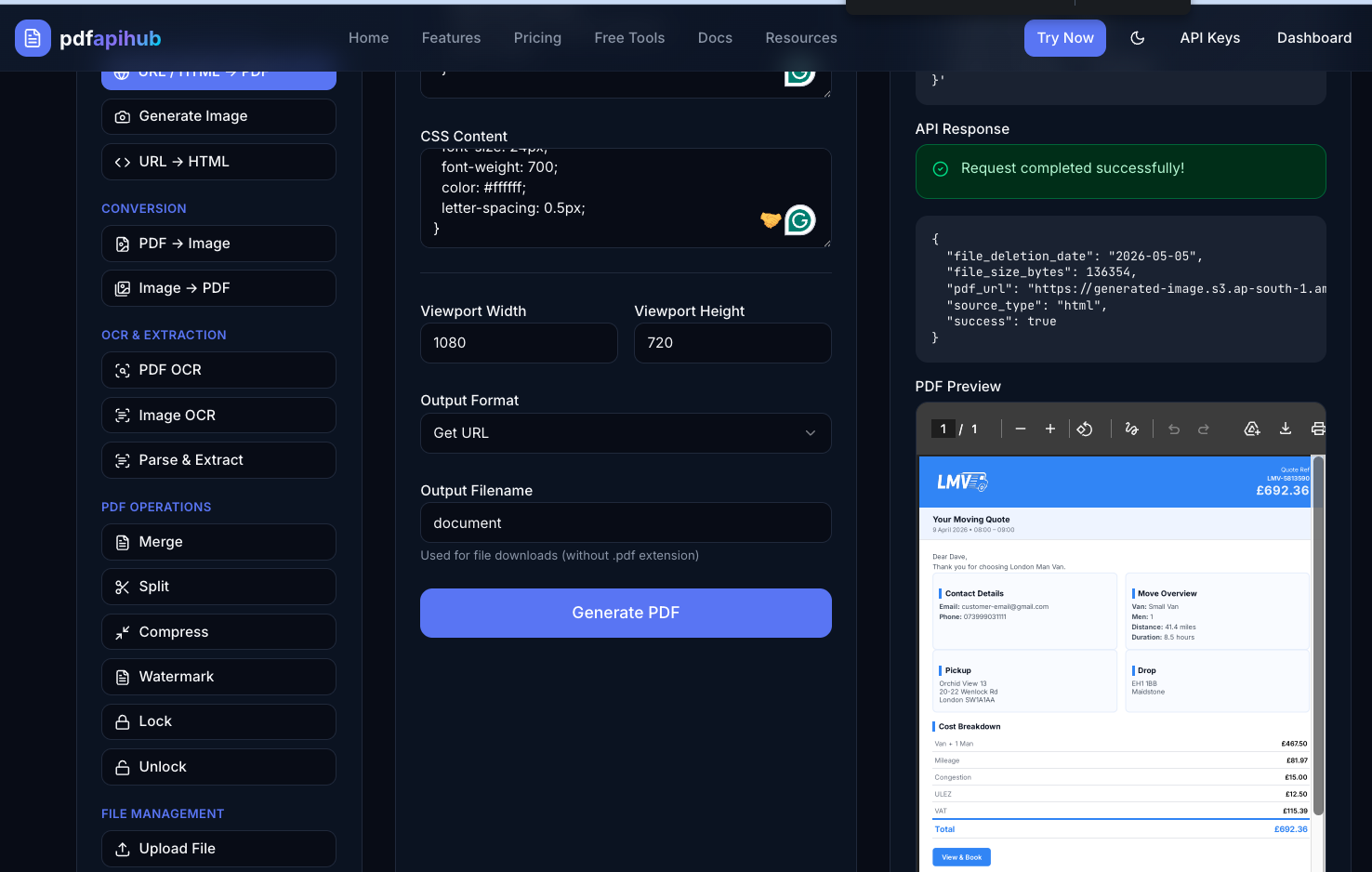Click the PDF preview vertical scrollbar

1317,632
